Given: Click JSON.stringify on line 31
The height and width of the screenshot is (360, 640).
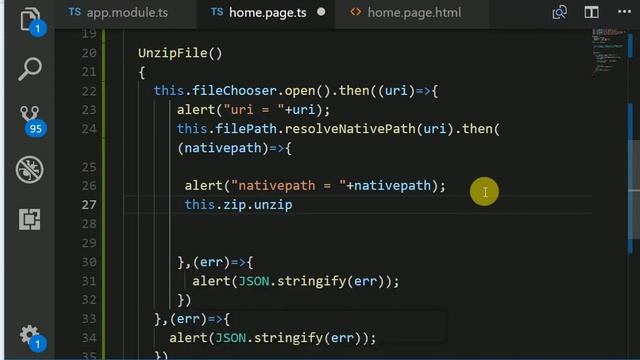Looking at the screenshot, I should (292, 281).
